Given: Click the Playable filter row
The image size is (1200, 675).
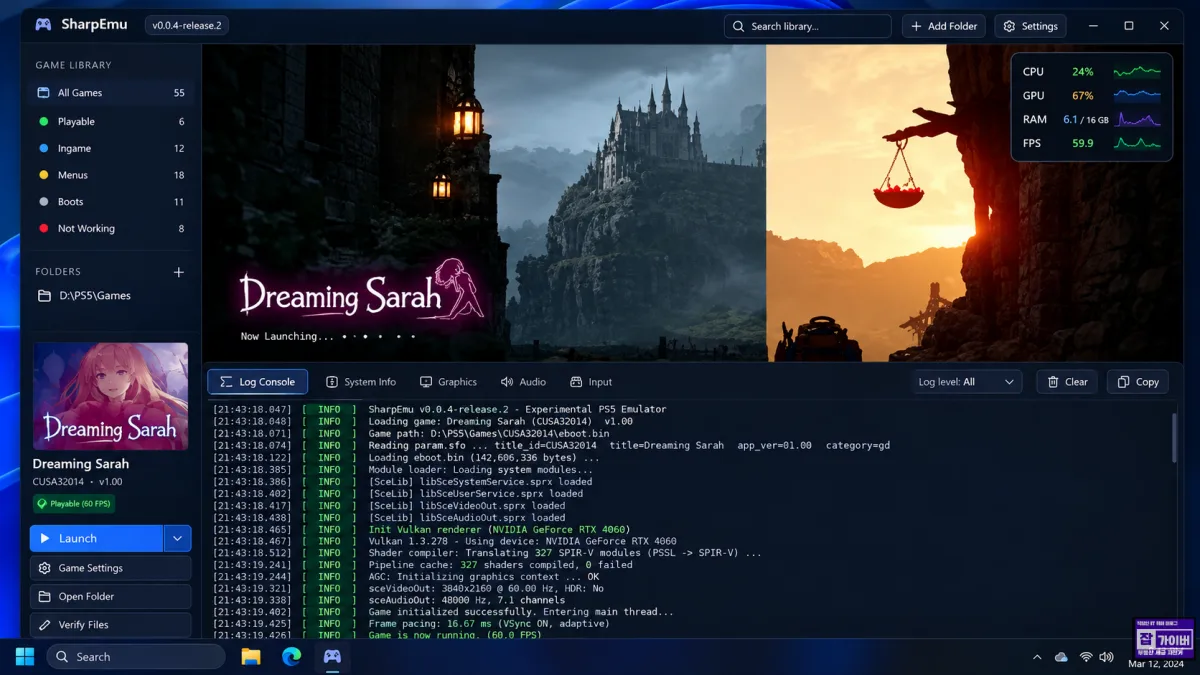Looking at the screenshot, I should (x=110, y=122).
